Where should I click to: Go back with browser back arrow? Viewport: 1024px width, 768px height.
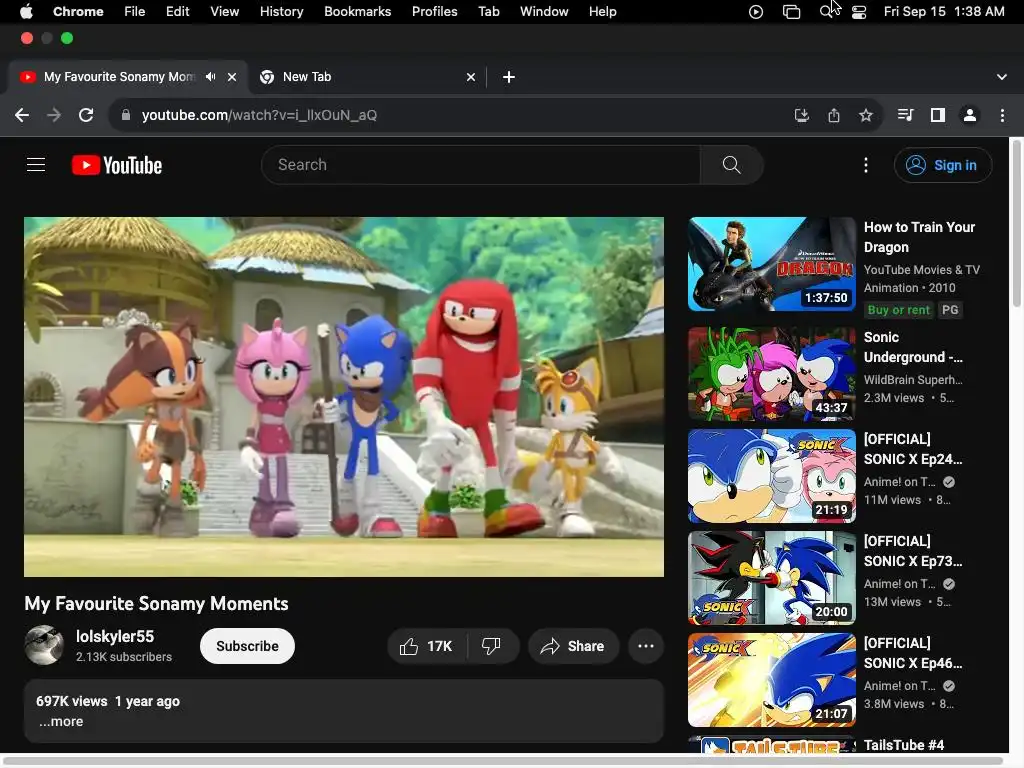[22, 115]
